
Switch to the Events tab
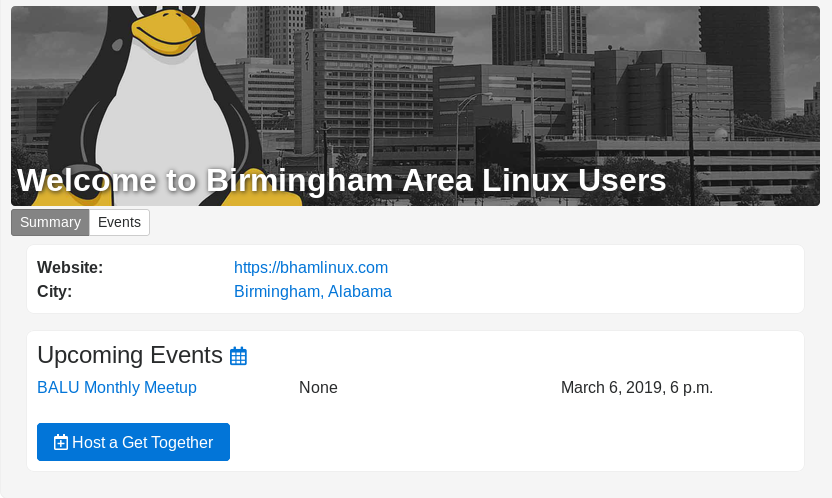click(119, 222)
